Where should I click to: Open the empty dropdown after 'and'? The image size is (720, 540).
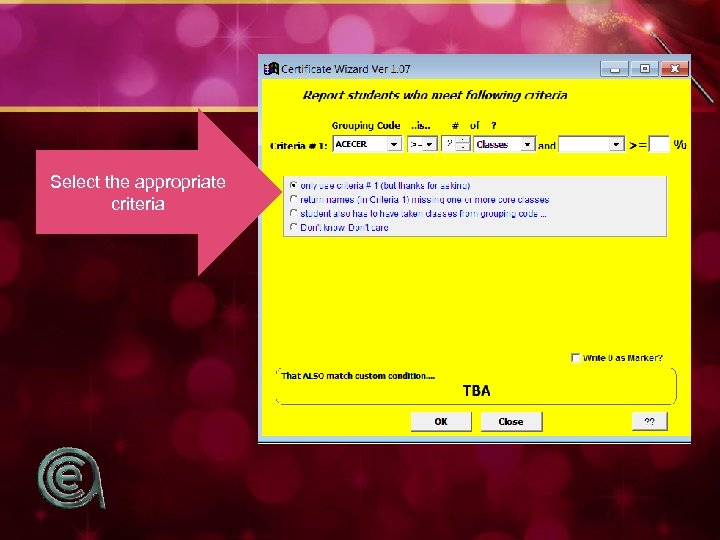616,145
